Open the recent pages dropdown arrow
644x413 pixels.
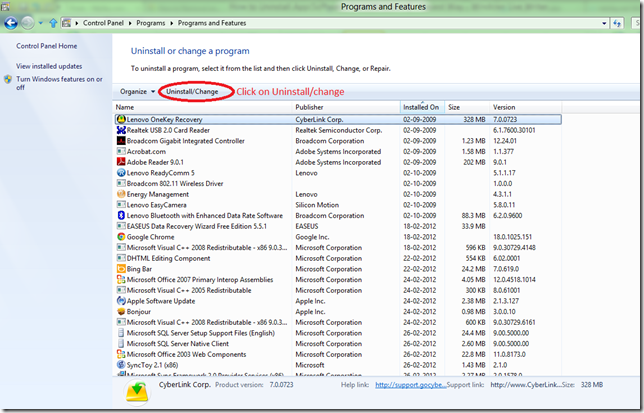[x=41, y=23]
